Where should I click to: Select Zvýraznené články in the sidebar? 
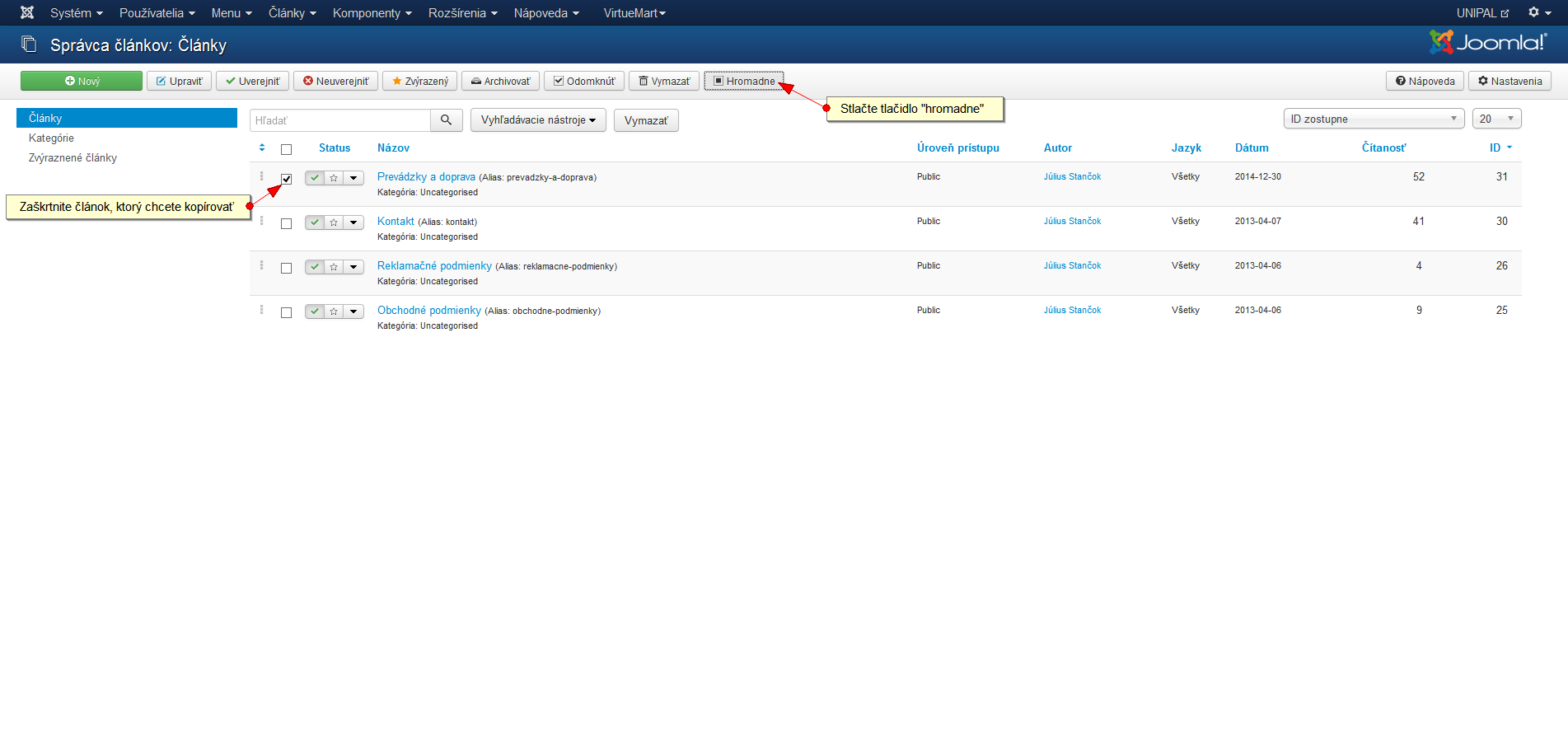(x=73, y=157)
